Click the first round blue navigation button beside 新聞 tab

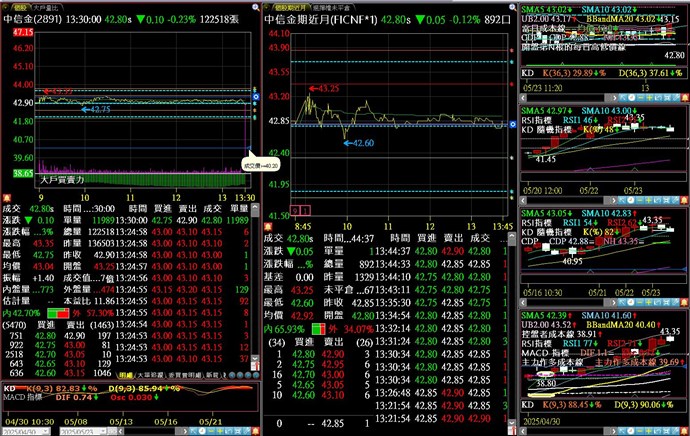pyautogui.click(x=232, y=375)
